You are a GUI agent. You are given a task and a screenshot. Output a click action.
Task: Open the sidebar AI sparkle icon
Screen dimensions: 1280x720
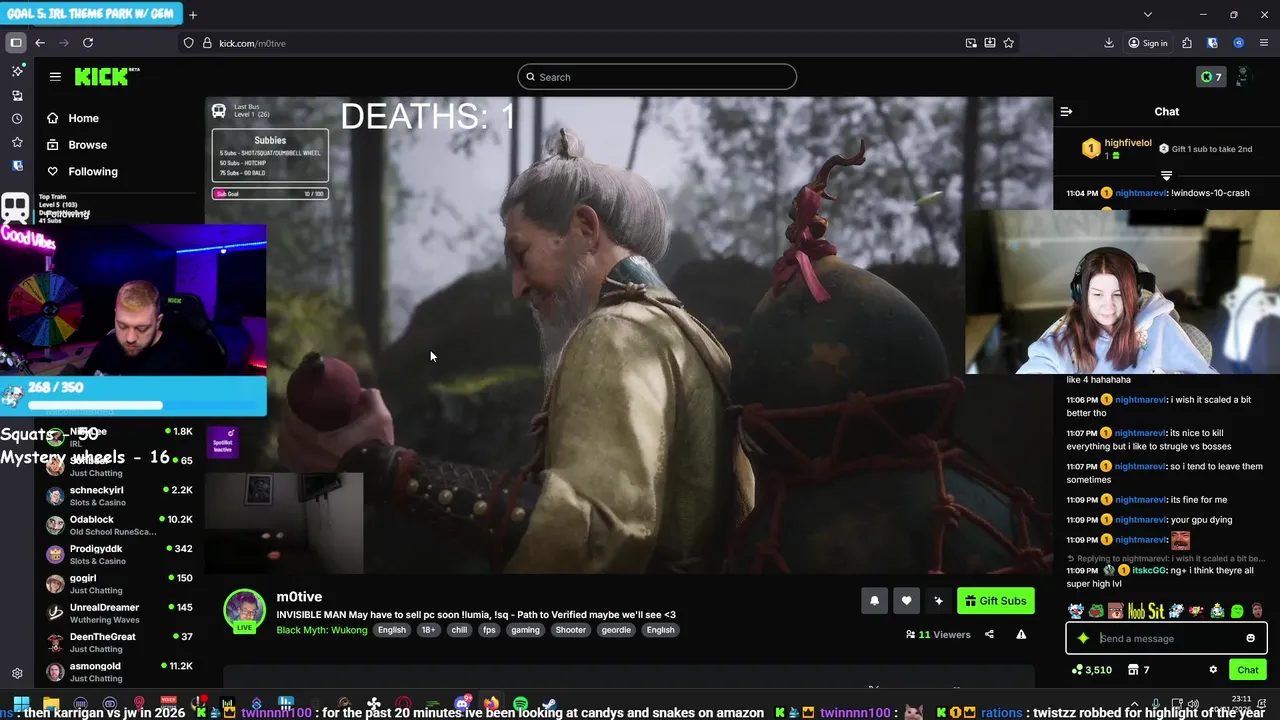(x=17, y=71)
